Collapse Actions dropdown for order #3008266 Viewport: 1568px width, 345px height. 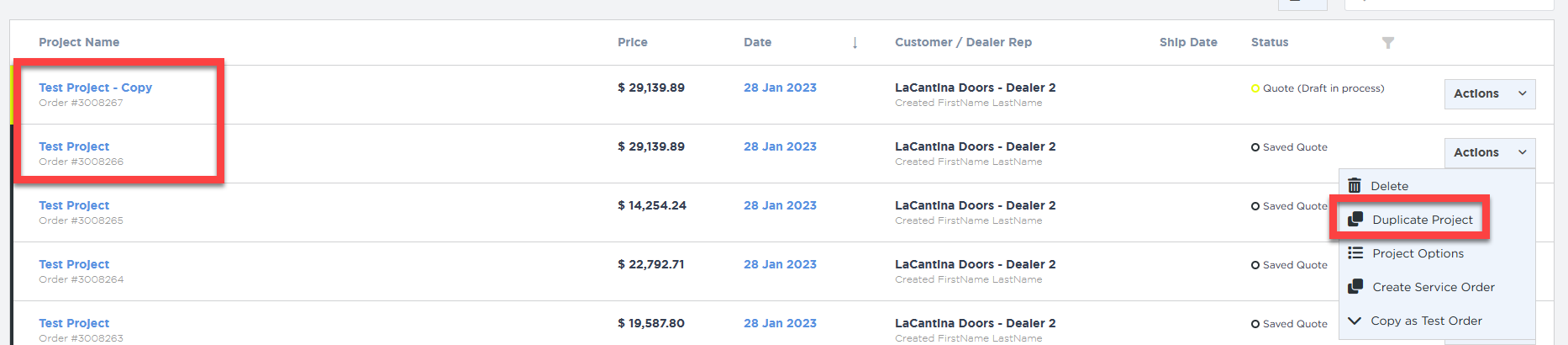[x=1490, y=153]
